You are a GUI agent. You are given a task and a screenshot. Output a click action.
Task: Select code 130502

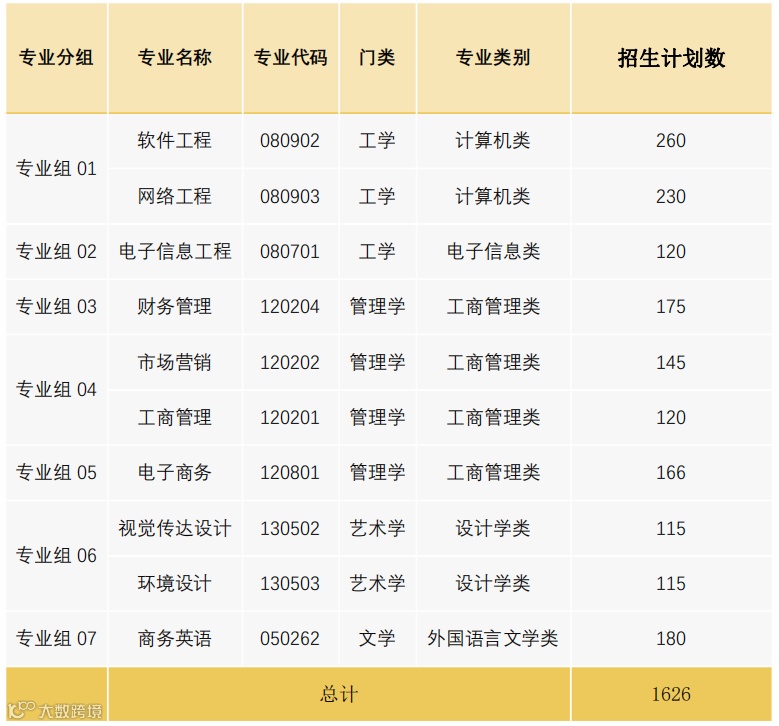290,528
